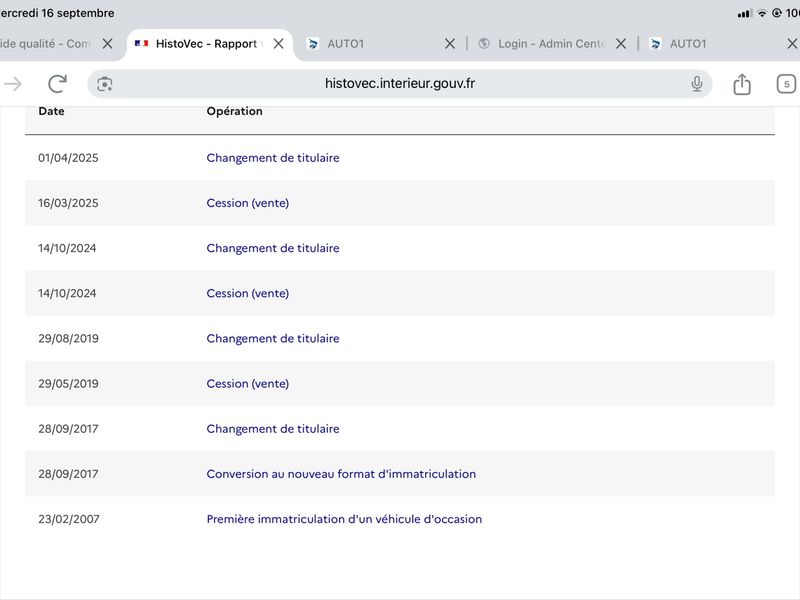Click Conversion au nouveau format d'immatriculation
The image size is (800, 600).
click(341, 474)
